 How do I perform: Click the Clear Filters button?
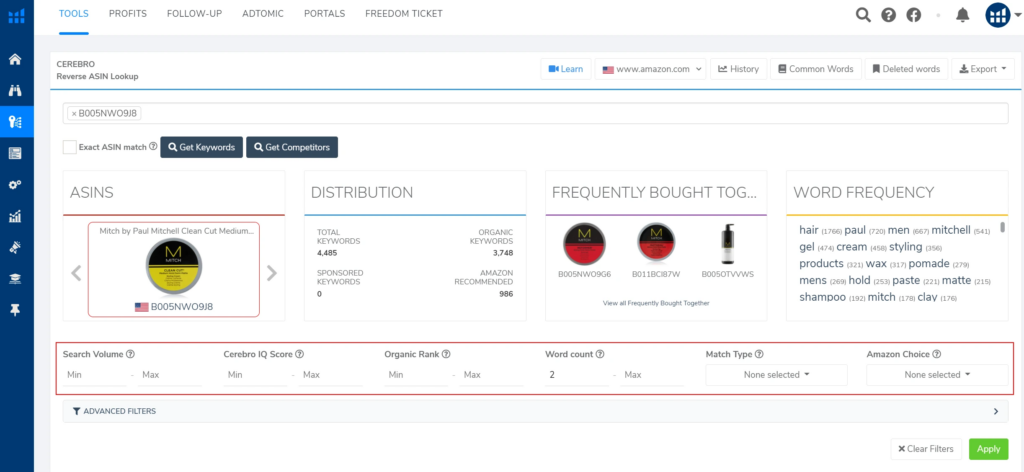pos(926,449)
